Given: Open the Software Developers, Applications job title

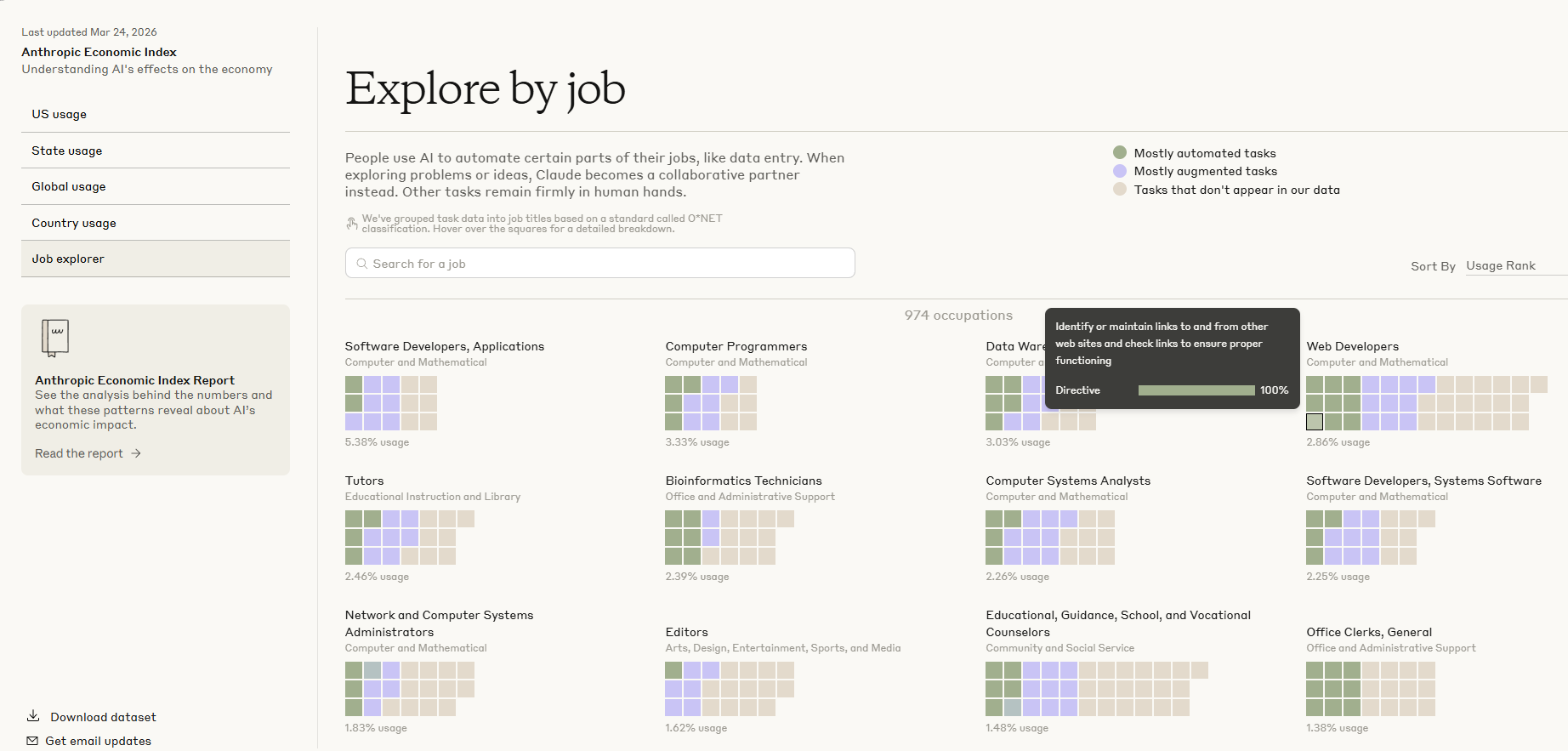Looking at the screenshot, I should coord(444,346).
